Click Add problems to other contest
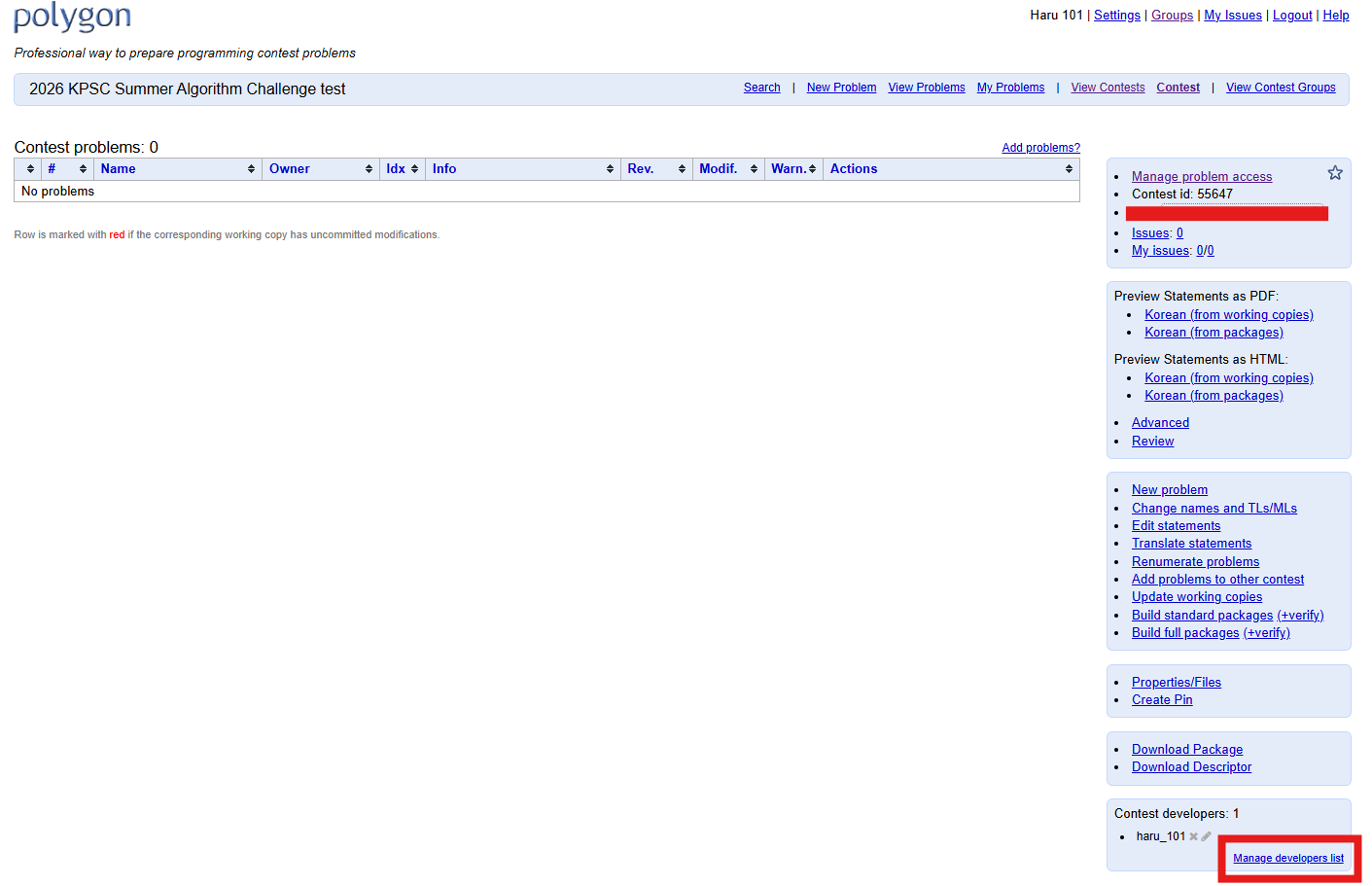Screen dimensions: 1372x886 [1217, 580]
